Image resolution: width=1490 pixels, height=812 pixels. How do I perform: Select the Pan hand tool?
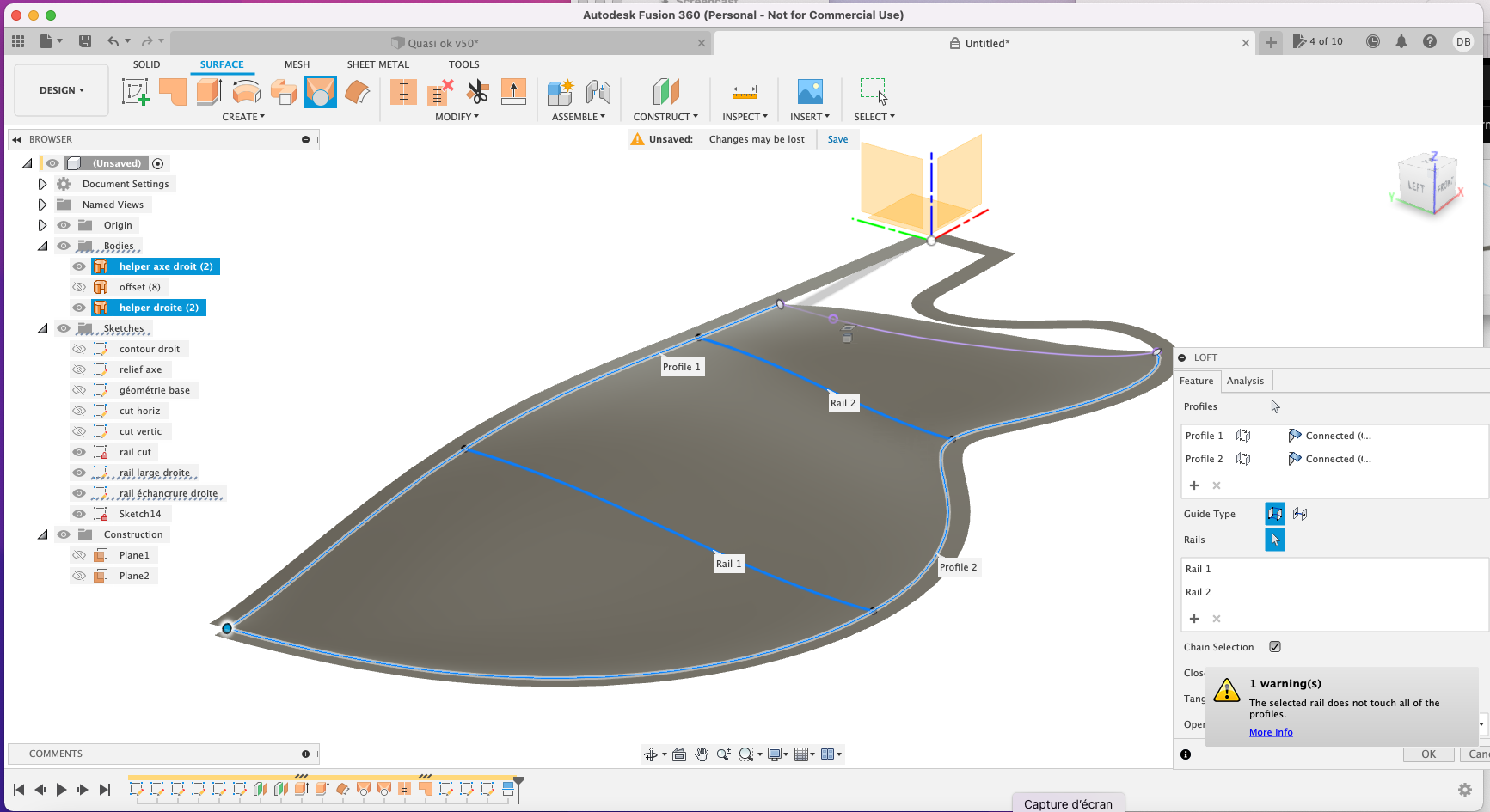[702, 754]
